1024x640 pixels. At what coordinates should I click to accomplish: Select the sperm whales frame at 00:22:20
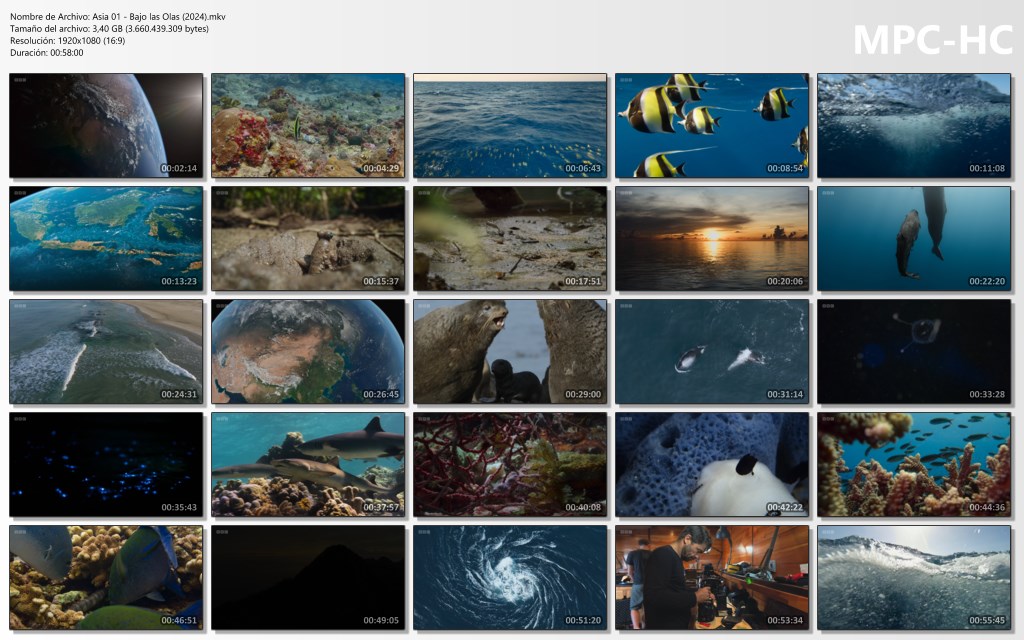(x=914, y=238)
